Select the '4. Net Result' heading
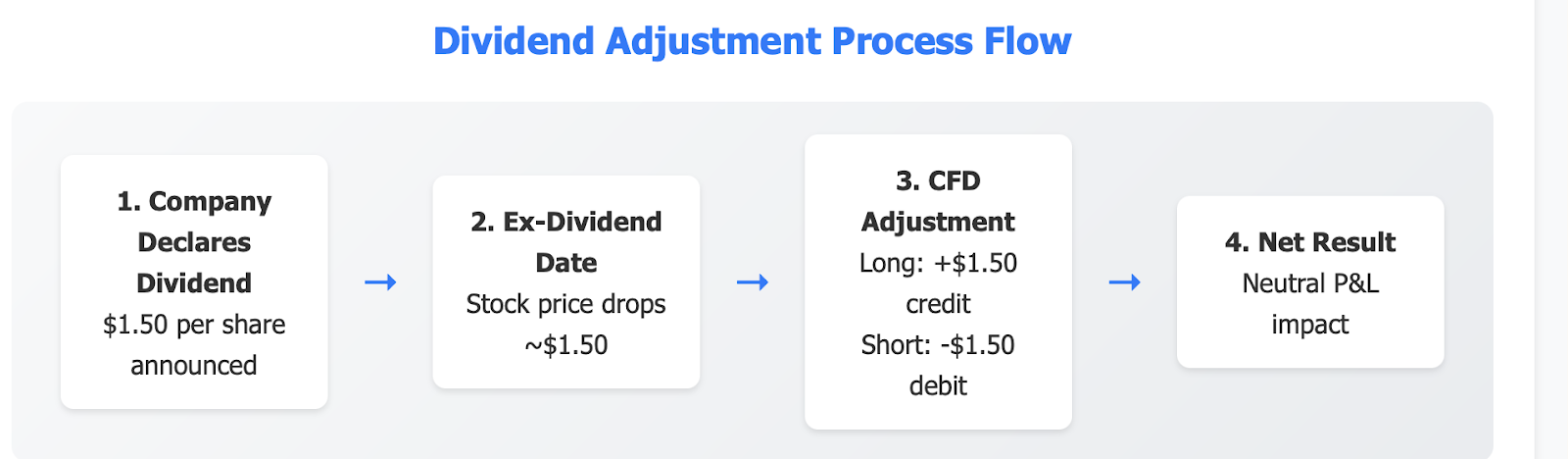The width and height of the screenshot is (1568, 459). (1310, 242)
